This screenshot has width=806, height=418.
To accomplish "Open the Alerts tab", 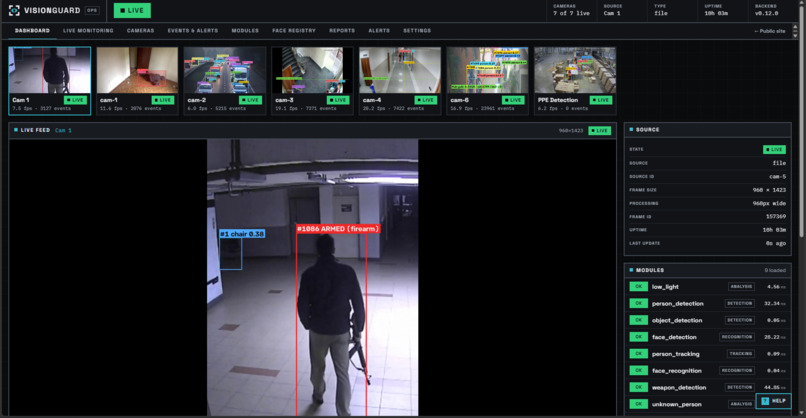I will coord(379,31).
